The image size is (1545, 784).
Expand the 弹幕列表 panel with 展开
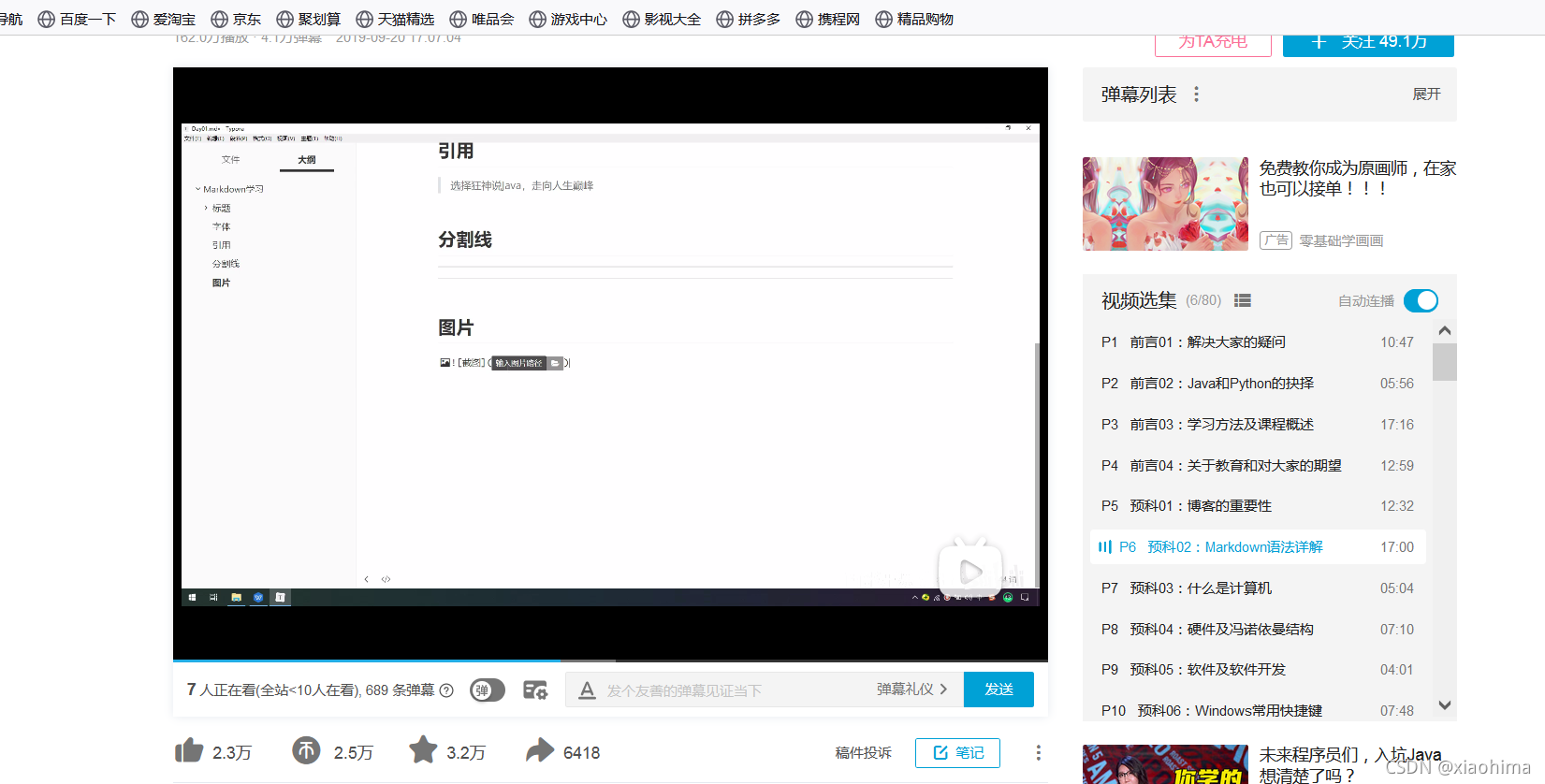click(x=1426, y=94)
